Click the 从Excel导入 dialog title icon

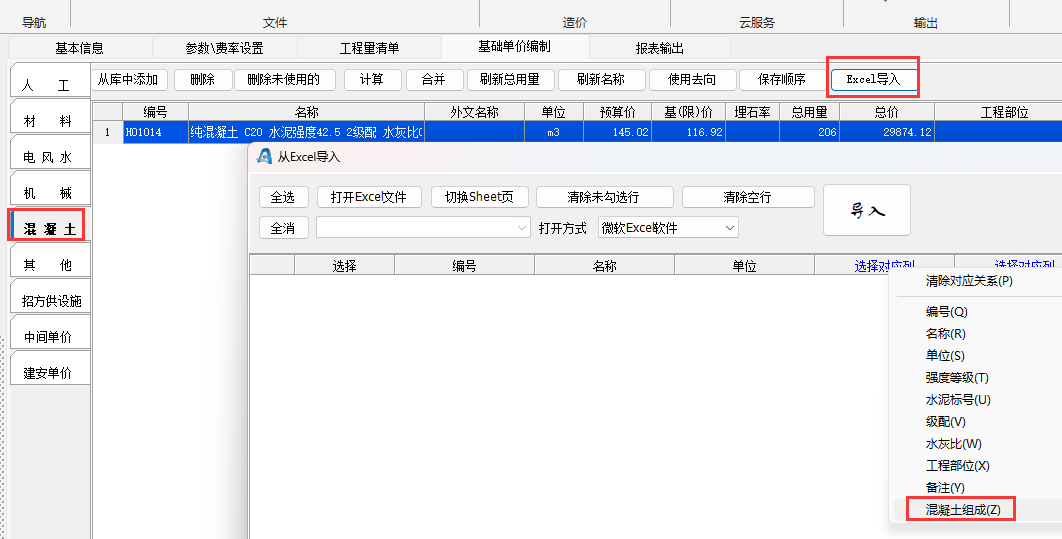[x=265, y=156]
